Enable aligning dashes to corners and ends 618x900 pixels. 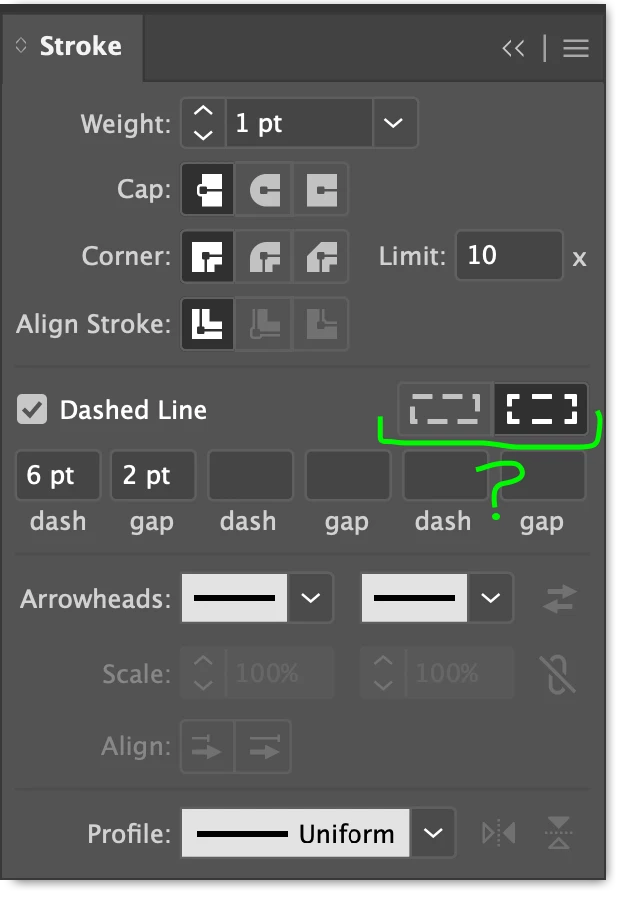click(541, 409)
